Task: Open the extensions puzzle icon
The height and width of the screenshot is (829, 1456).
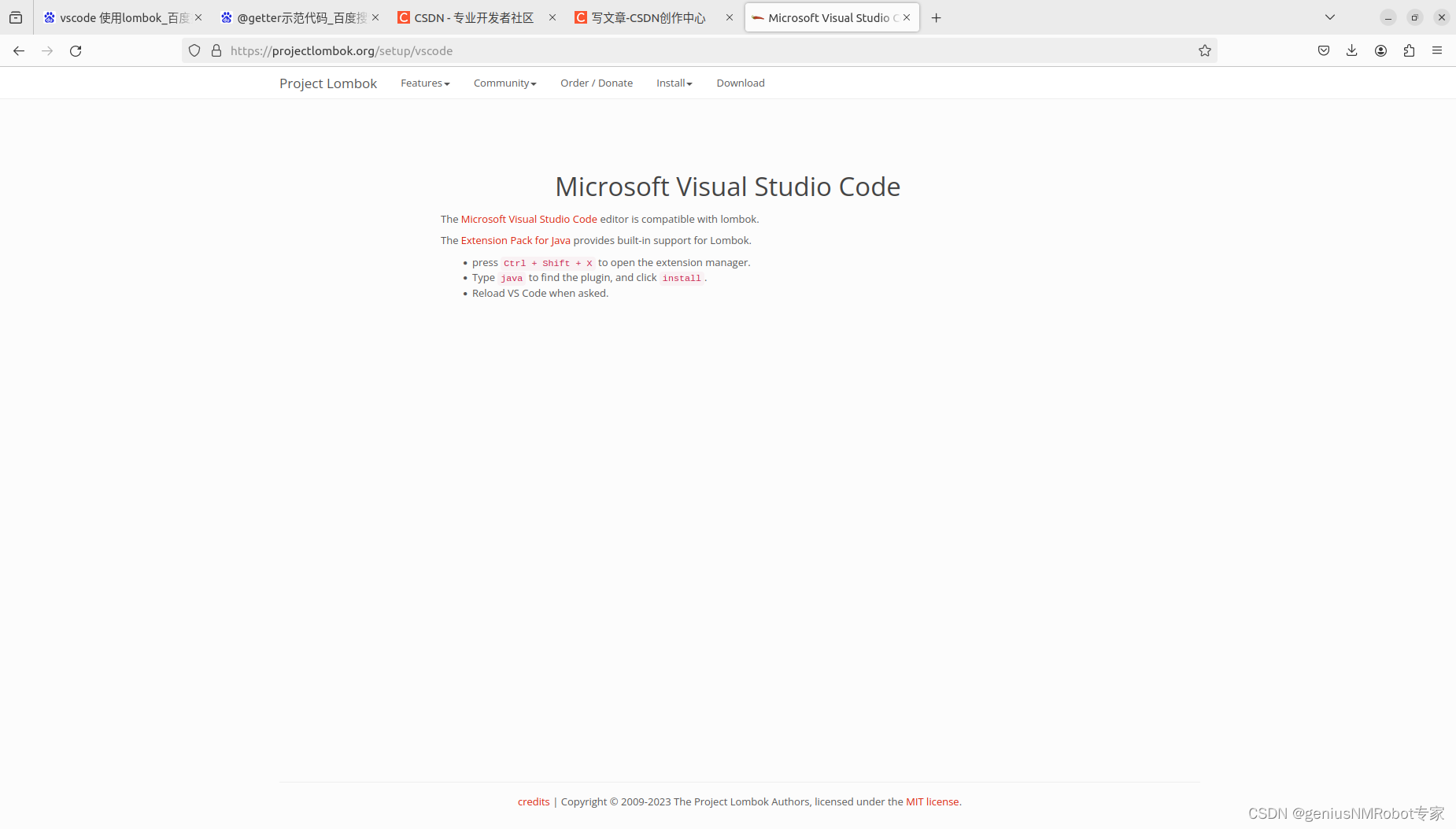Action: 1409,50
